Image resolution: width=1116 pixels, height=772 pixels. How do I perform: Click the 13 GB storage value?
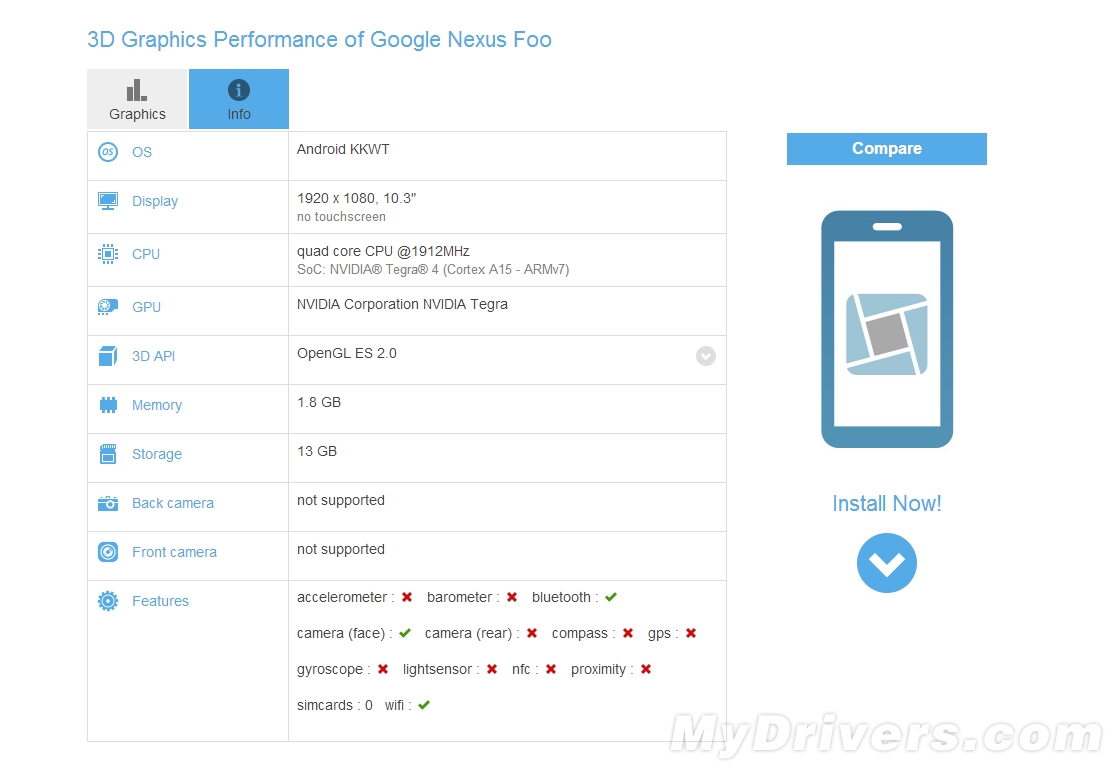click(317, 452)
